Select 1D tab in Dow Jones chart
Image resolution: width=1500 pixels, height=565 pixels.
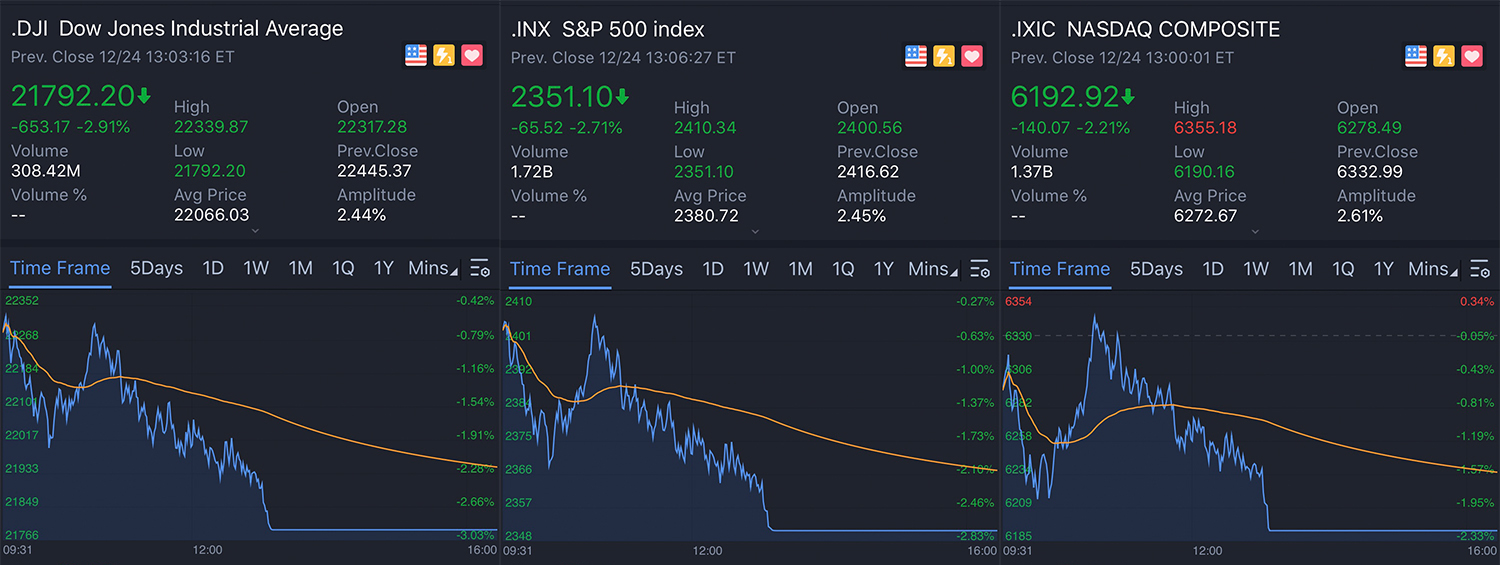(213, 268)
